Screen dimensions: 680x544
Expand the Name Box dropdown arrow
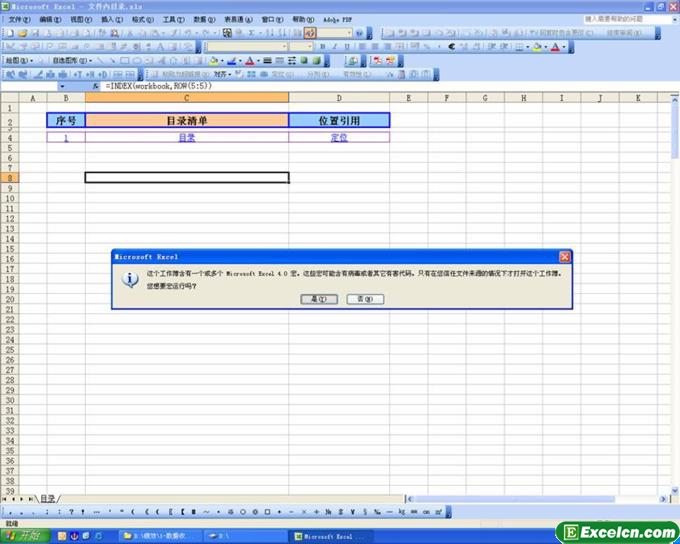point(62,87)
